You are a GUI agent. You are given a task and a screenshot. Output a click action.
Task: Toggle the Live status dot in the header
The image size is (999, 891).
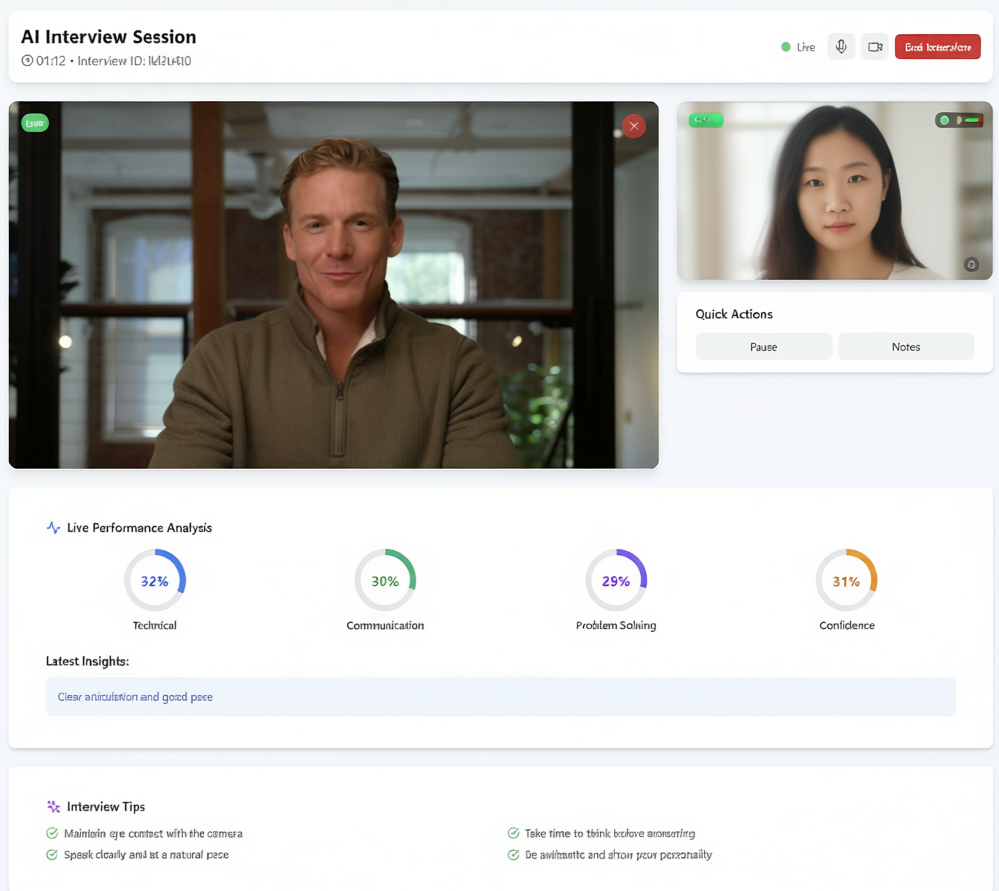coord(785,46)
